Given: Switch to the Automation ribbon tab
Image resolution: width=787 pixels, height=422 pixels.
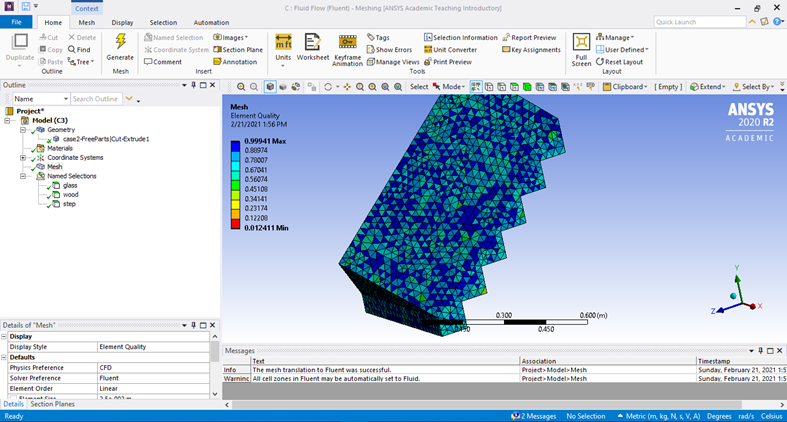Looking at the screenshot, I should 211,23.
